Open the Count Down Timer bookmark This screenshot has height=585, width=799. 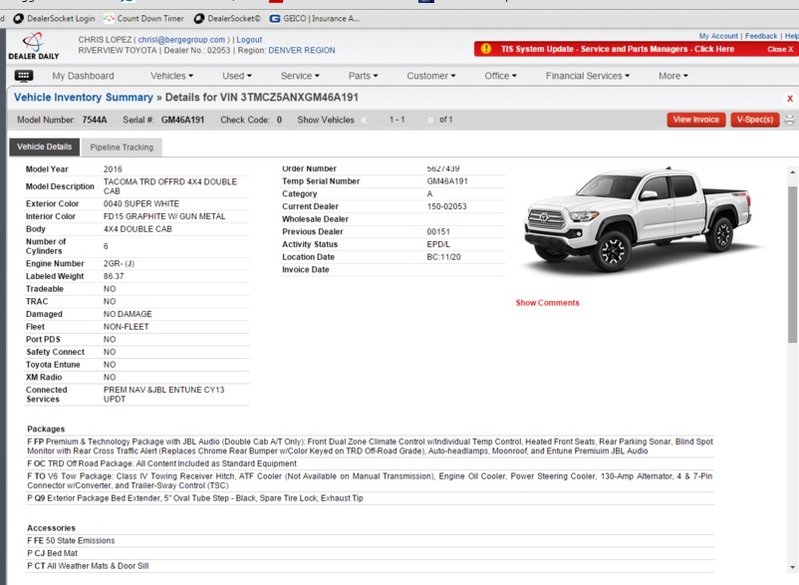[144, 18]
